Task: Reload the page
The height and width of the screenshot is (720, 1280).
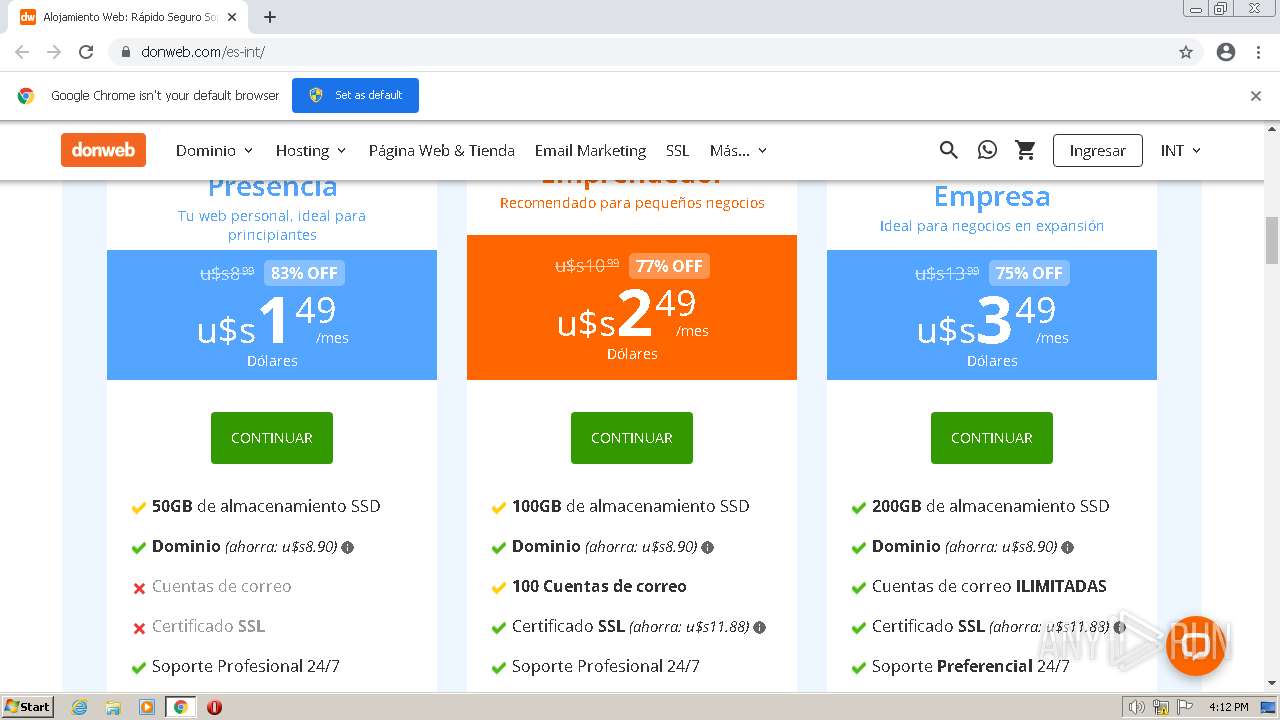Action: pyautogui.click(x=86, y=52)
